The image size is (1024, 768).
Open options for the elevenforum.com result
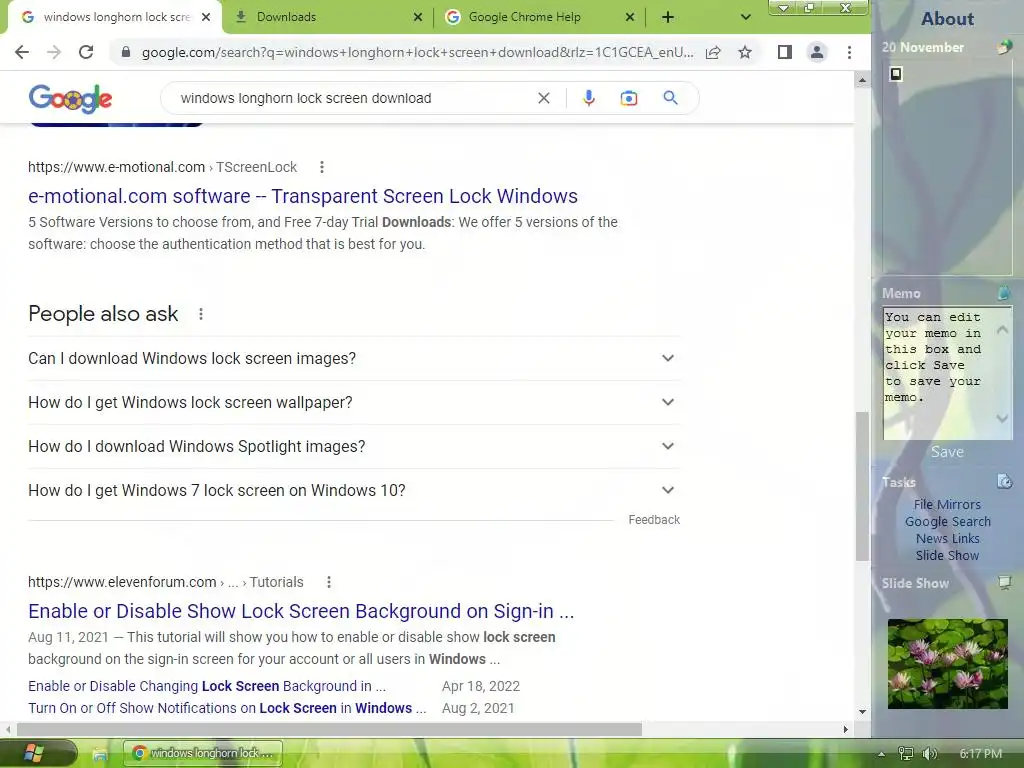click(x=328, y=582)
